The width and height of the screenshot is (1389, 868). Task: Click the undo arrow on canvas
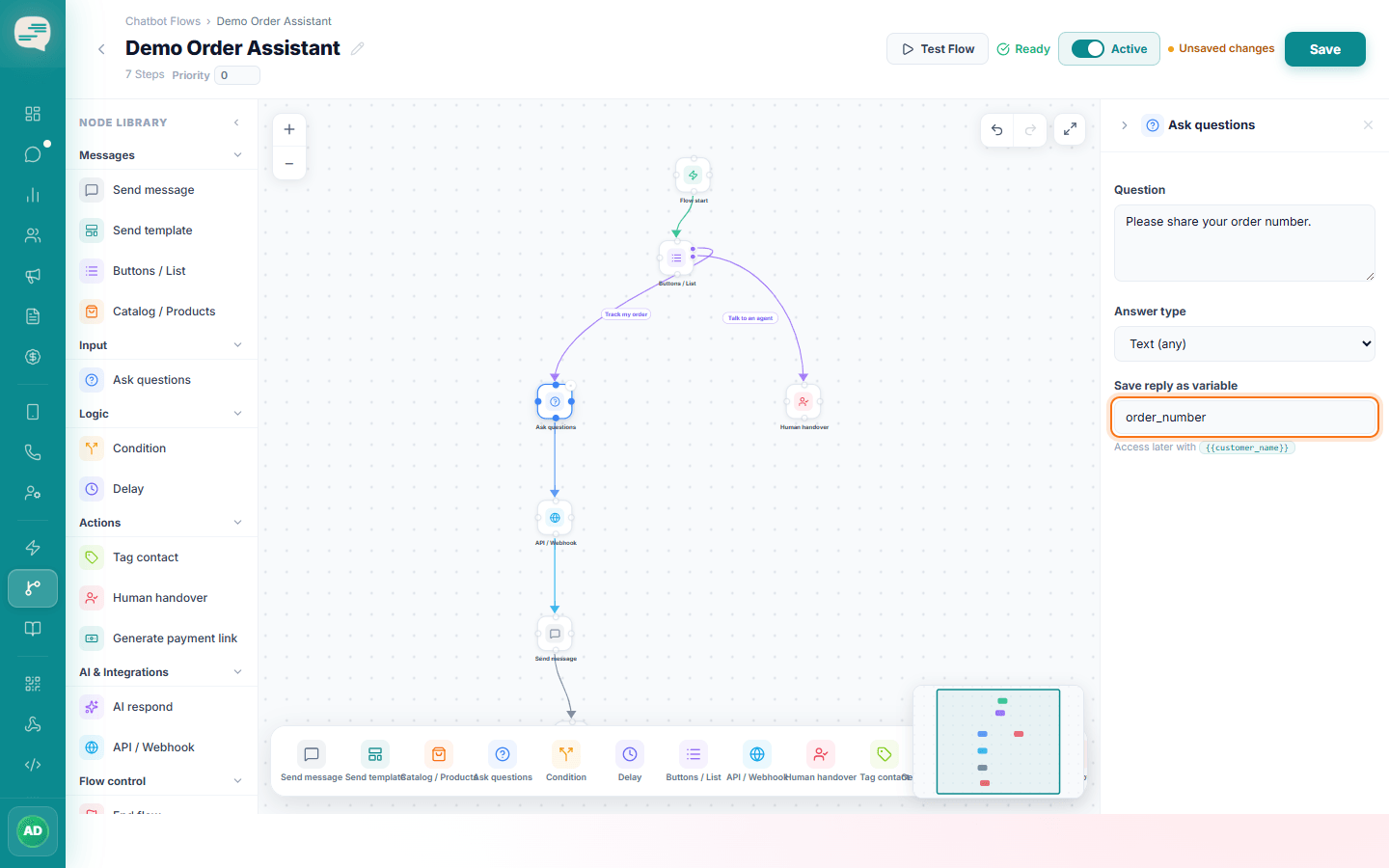click(997, 129)
